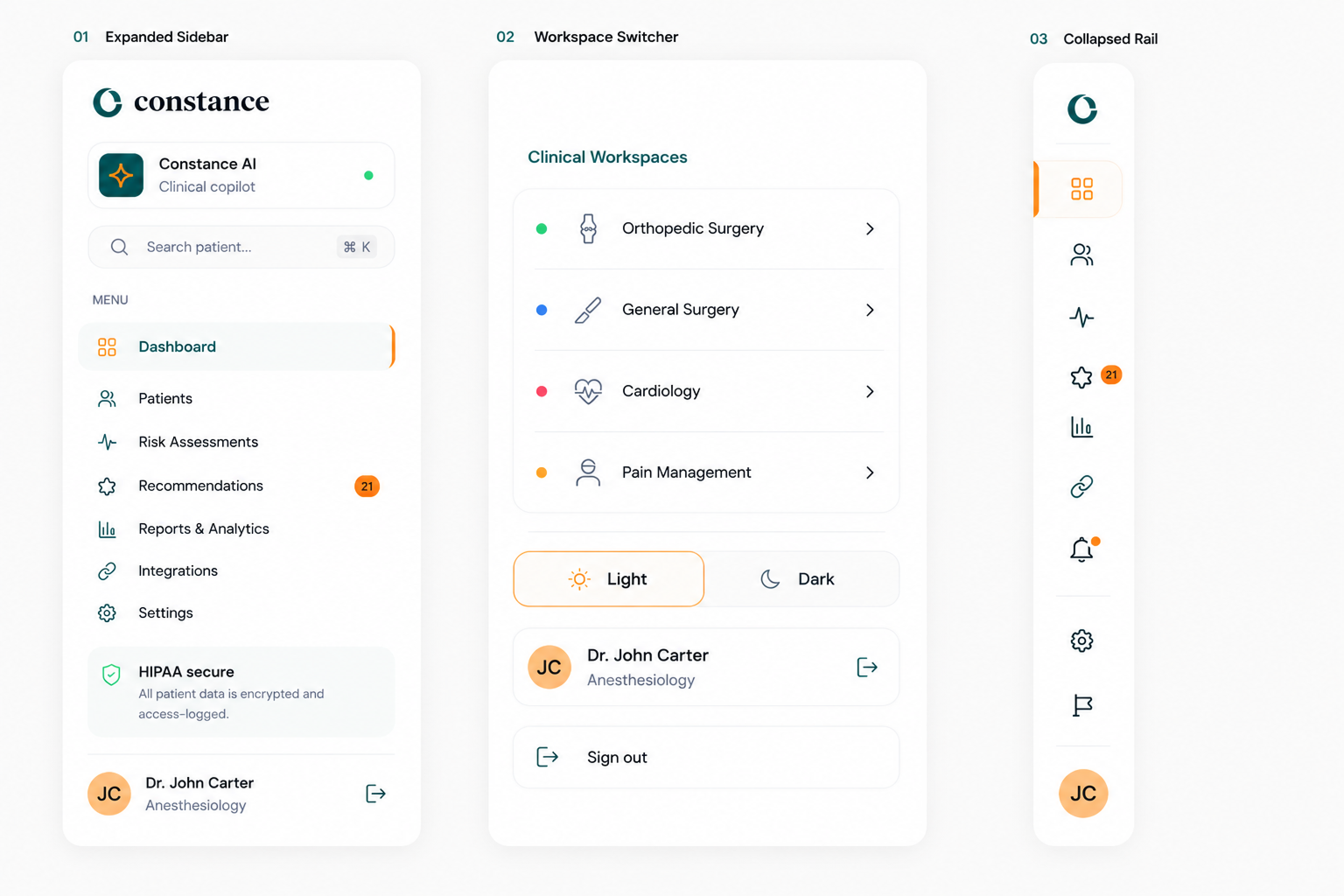Click the magnifier icon in the search field
Image resolution: width=1344 pixels, height=896 pixels.
119,247
